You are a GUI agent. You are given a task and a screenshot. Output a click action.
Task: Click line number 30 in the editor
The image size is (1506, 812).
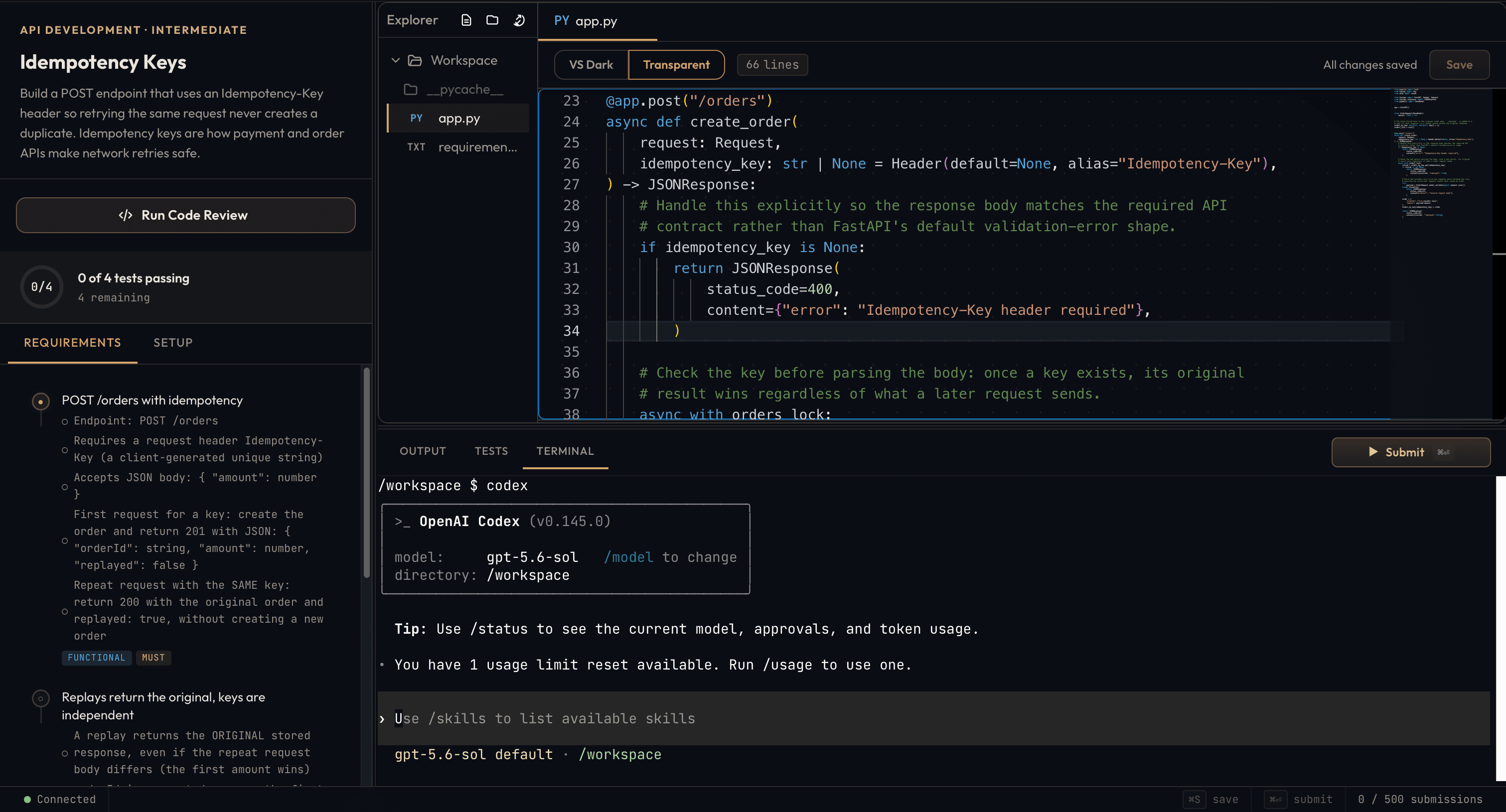(571, 247)
